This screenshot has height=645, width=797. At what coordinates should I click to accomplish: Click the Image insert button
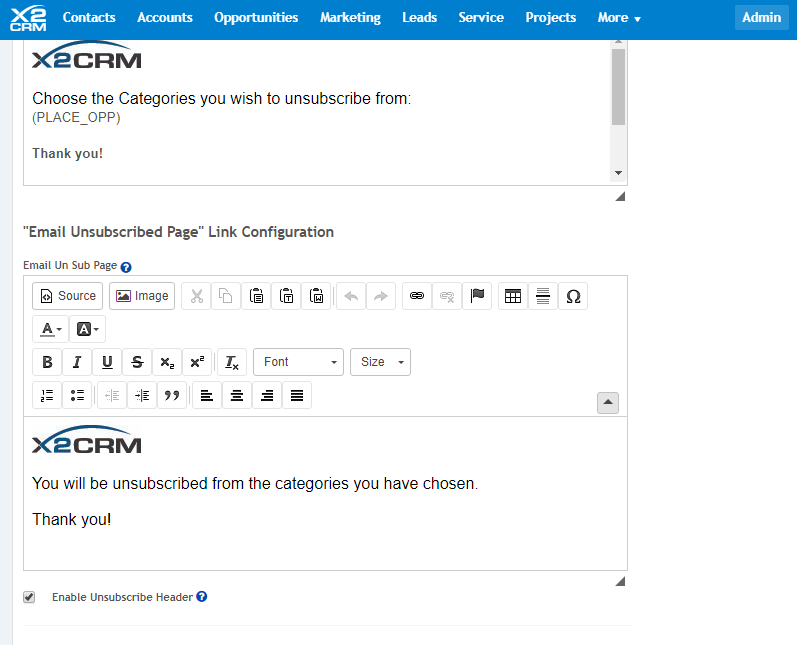pyautogui.click(x=142, y=296)
